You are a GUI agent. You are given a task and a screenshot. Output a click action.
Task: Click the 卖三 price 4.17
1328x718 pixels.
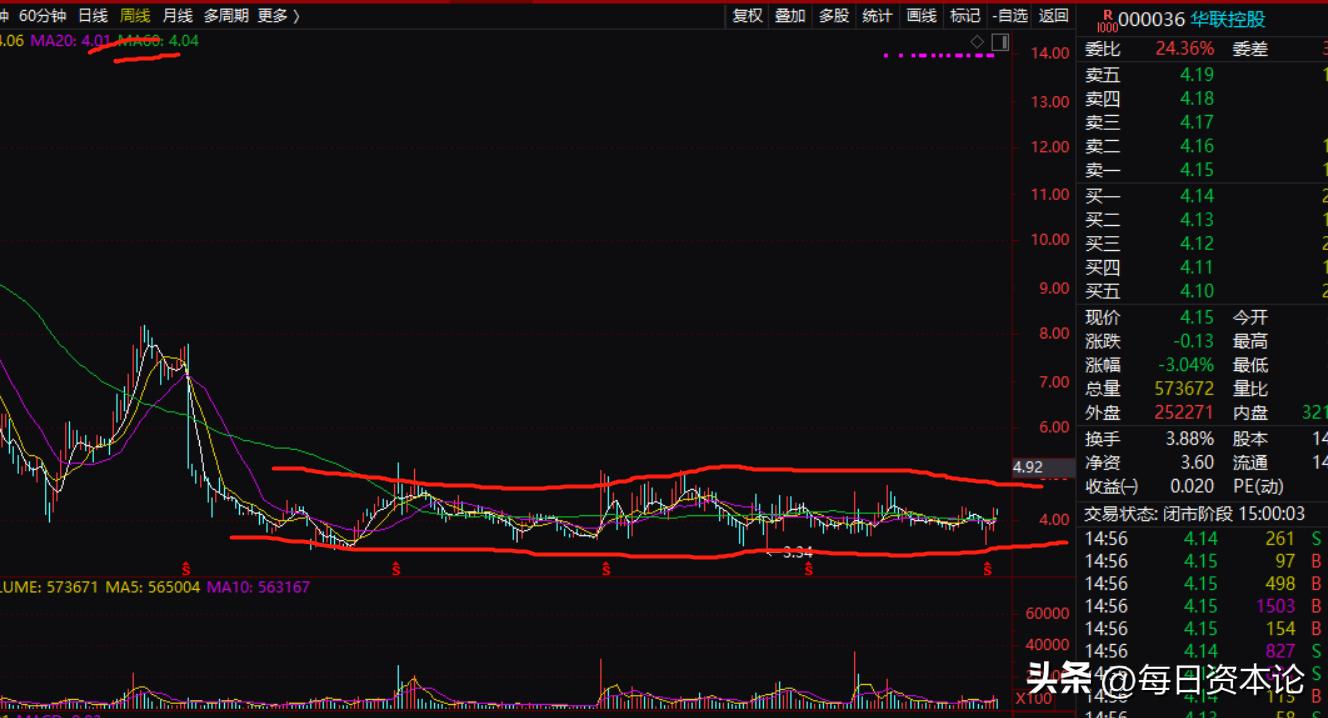(1196, 122)
